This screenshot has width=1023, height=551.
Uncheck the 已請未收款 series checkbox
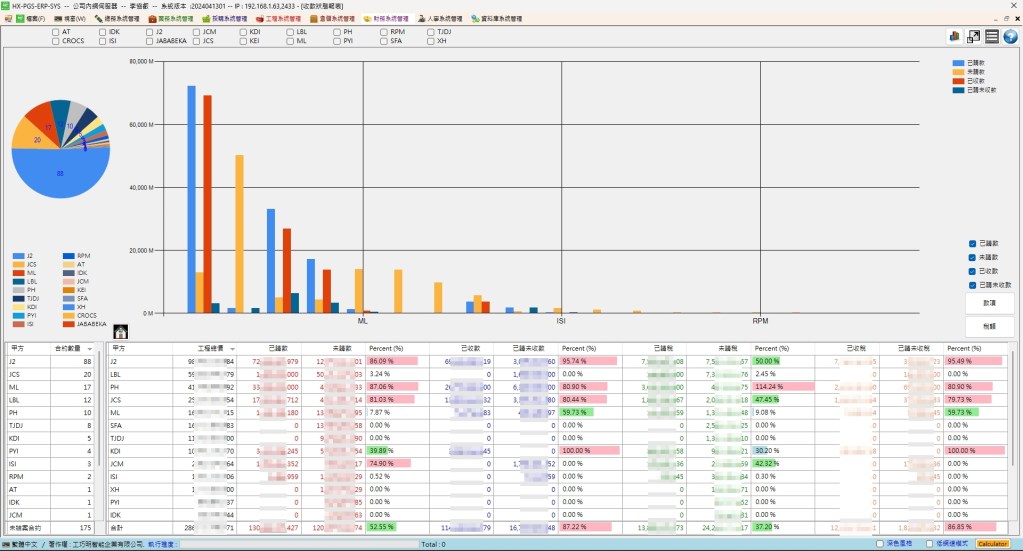point(973,284)
